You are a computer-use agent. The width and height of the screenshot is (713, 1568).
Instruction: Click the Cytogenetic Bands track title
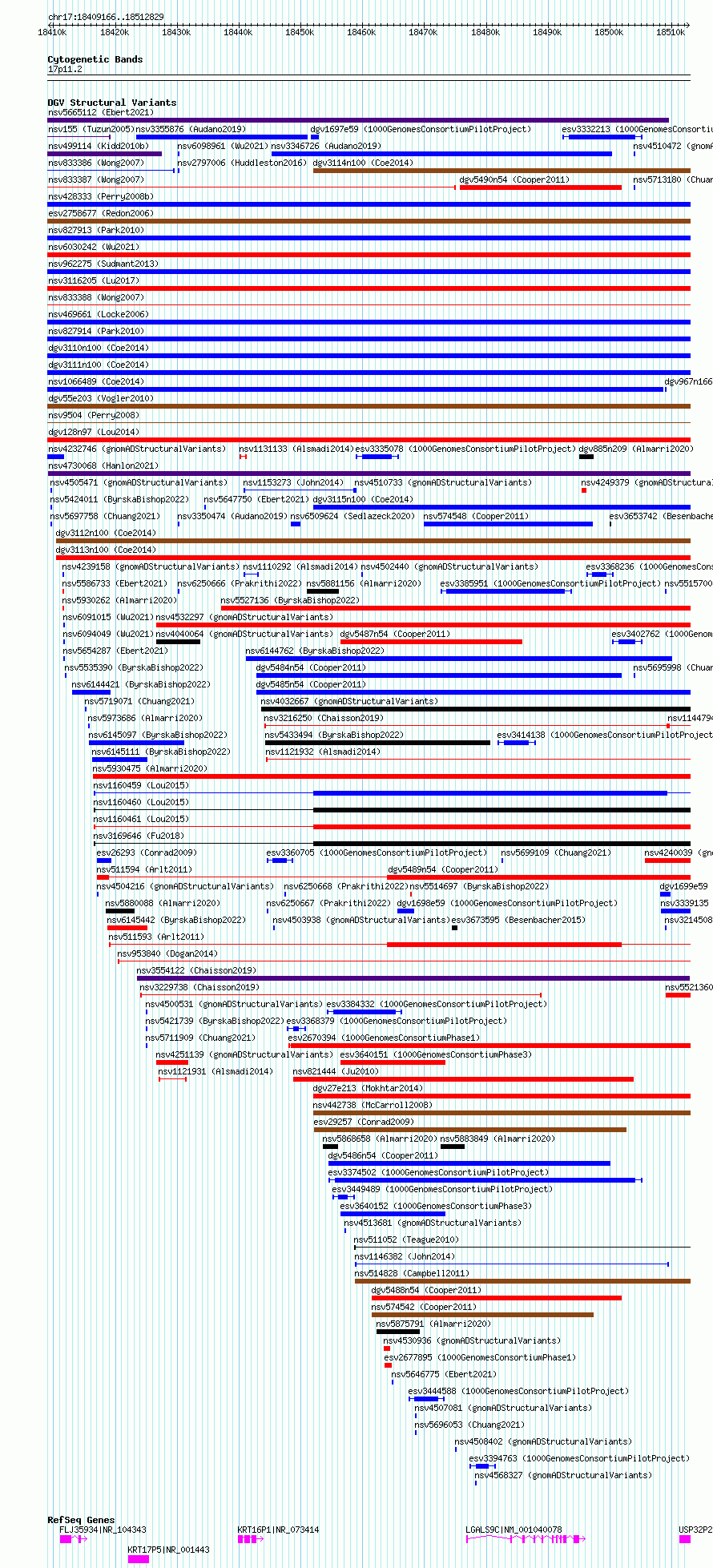[x=95, y=59]
